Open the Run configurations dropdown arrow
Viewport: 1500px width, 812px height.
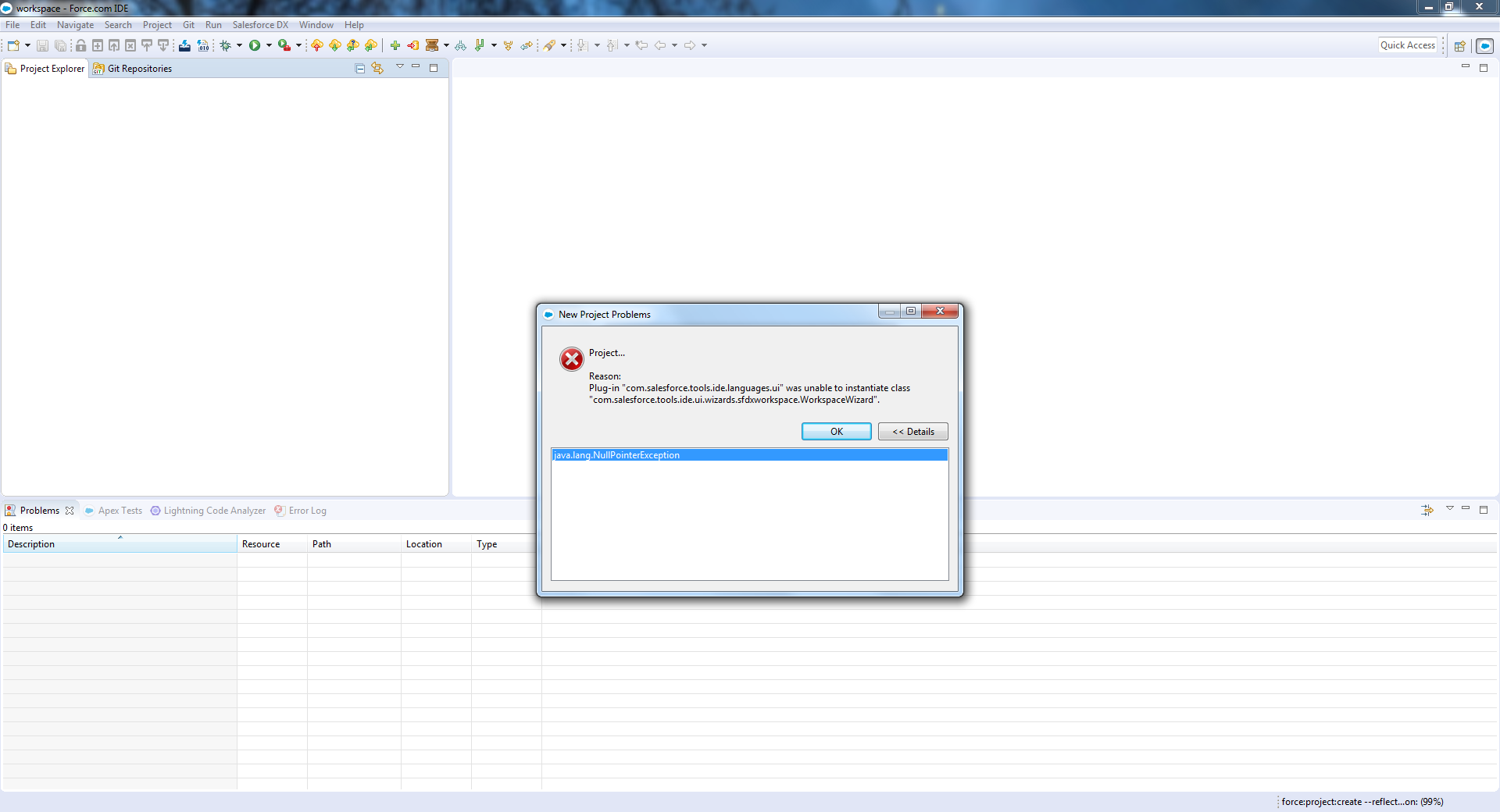[270, 45]
